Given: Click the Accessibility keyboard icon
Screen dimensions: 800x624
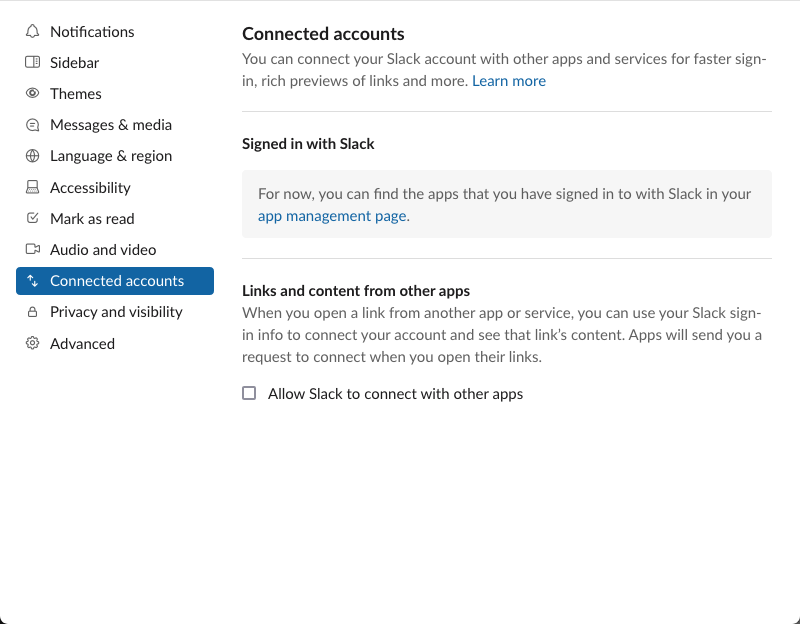Looking at the screenshot, I should 32,187.
